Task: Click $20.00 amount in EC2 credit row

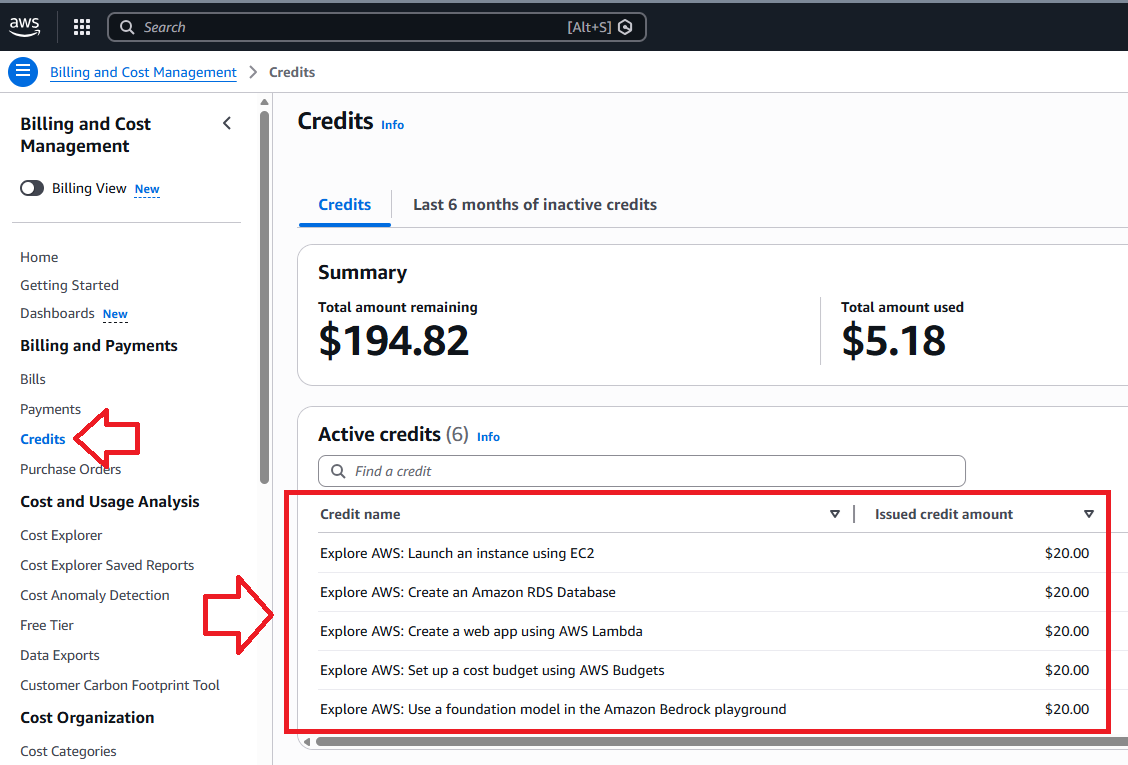Action: pos(1067,553)
